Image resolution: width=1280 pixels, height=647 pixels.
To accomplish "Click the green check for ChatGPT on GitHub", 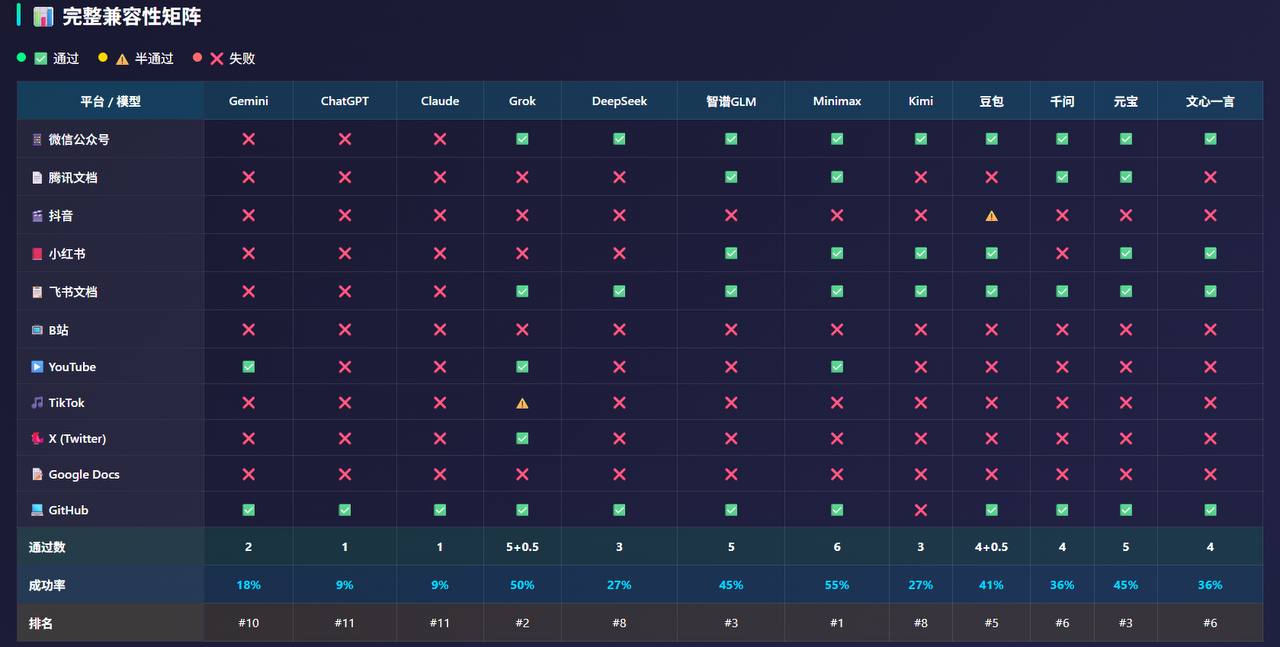I will pos(345,510).
